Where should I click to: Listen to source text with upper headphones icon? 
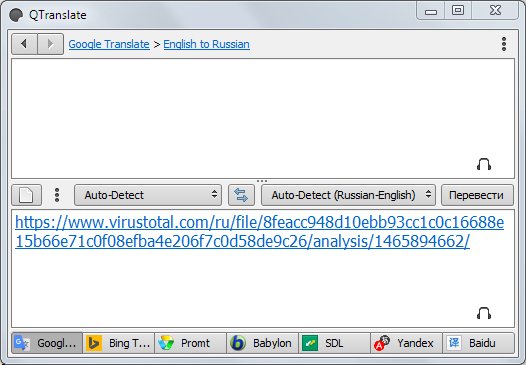484,164
